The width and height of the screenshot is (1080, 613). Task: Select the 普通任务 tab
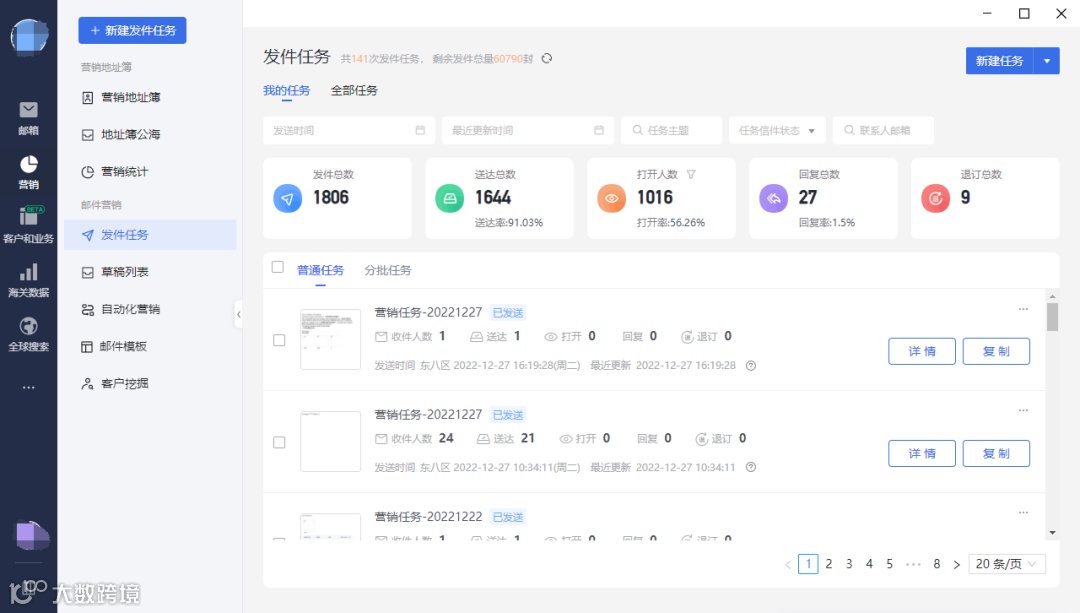point(320,270)
